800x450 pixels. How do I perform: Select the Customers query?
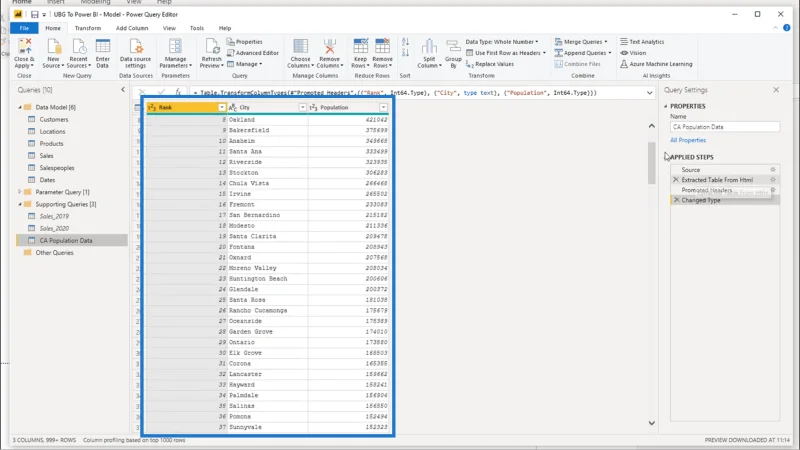[54, 119]
